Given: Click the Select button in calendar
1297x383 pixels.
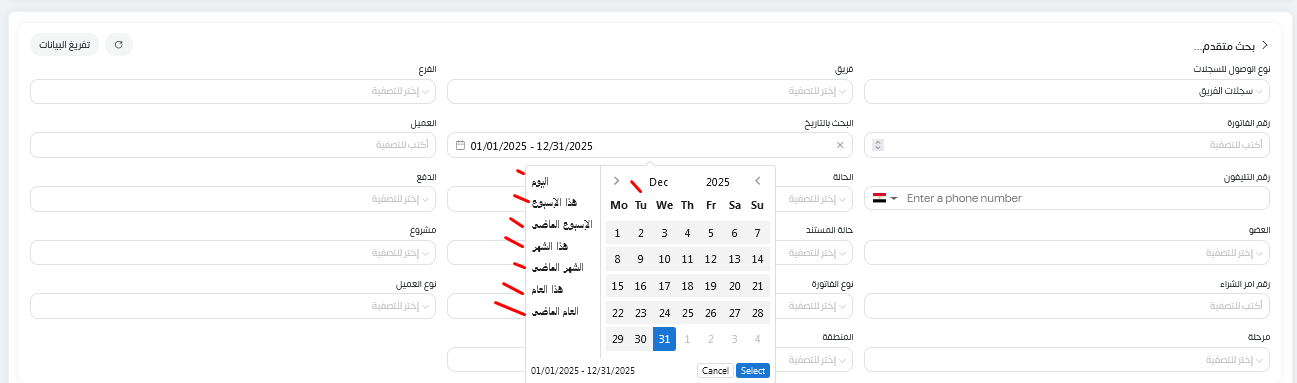Looking at the screenshot, I should tap(753, 370).
